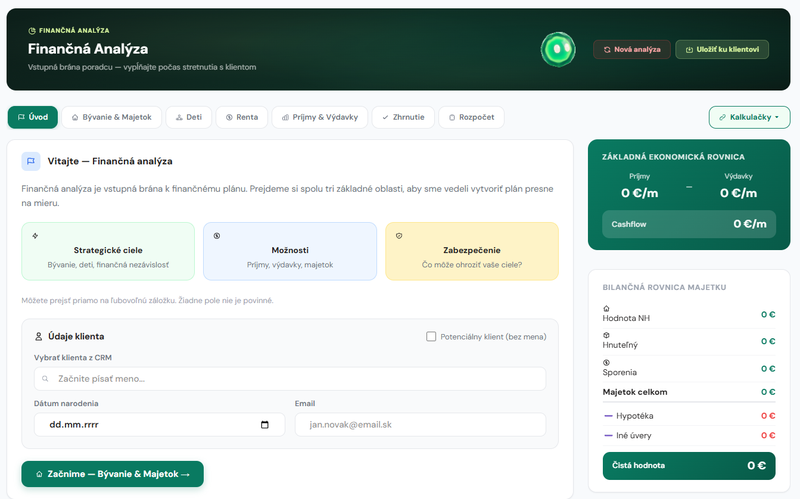Screen dimensions: 800x499
Task: Select the Možnosti card
Action: point(290,251)
